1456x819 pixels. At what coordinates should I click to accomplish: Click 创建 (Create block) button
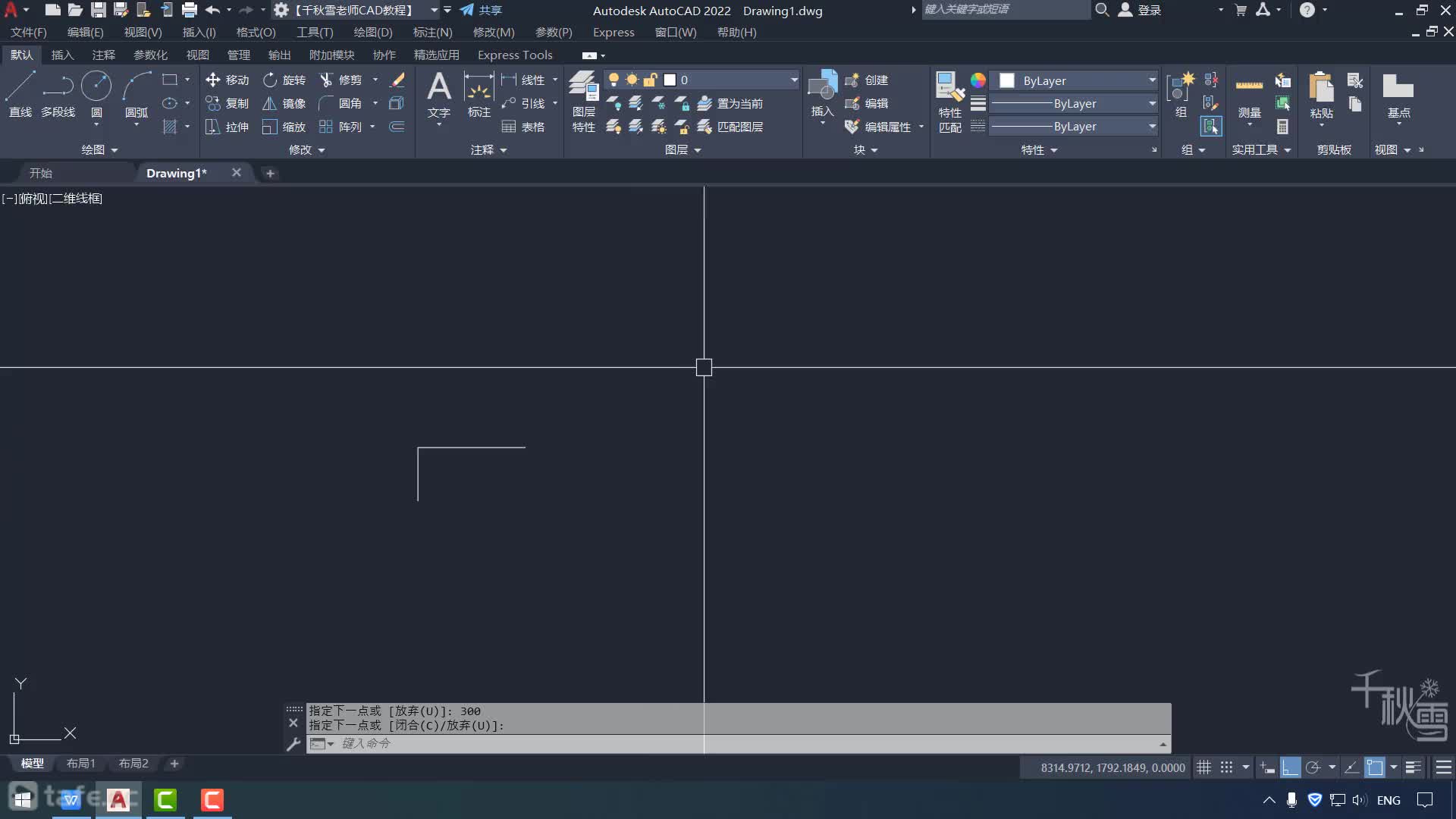click(x=867, y=80)
